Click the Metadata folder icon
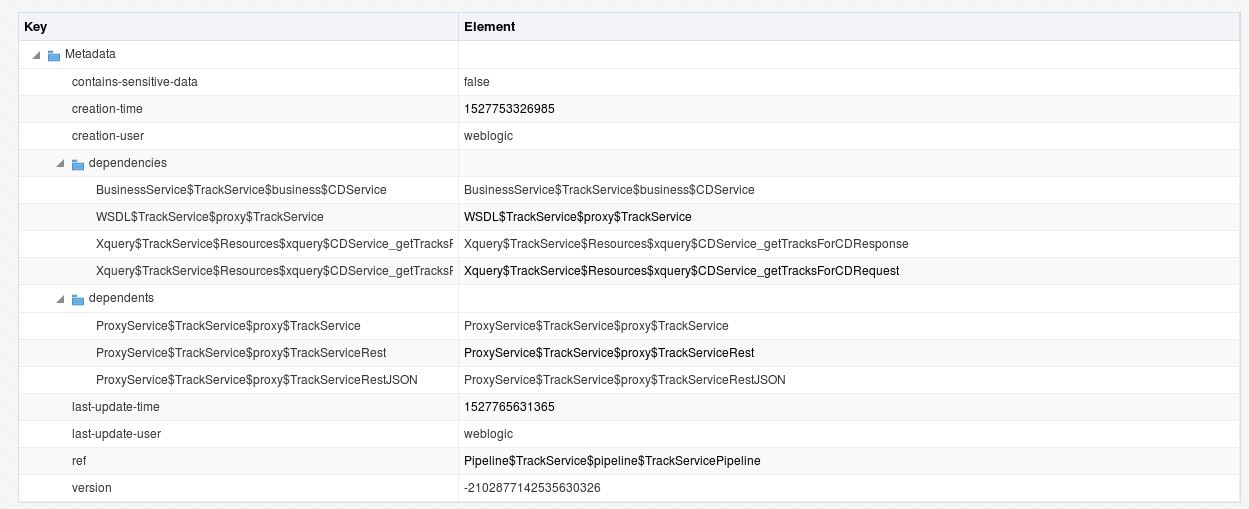The width and height of the screenshot is (1249, 509). pyautogui.click(x=54, y=55)
